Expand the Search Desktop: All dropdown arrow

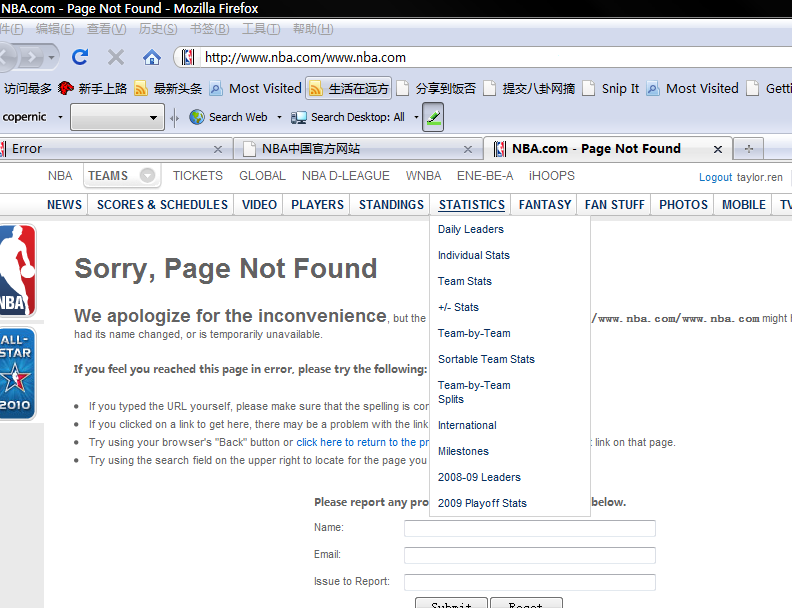coord(416,117)
